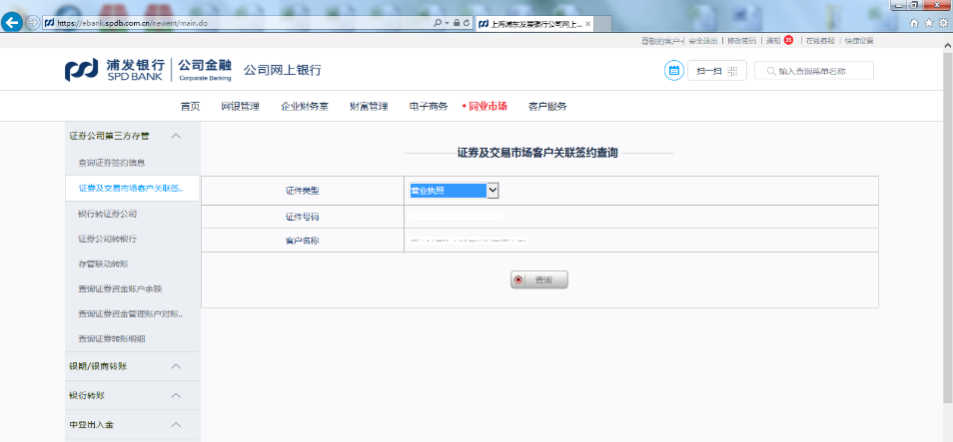
Task: Expand the 中登出入金 sidebar section
Action: [x=176, y=425]
